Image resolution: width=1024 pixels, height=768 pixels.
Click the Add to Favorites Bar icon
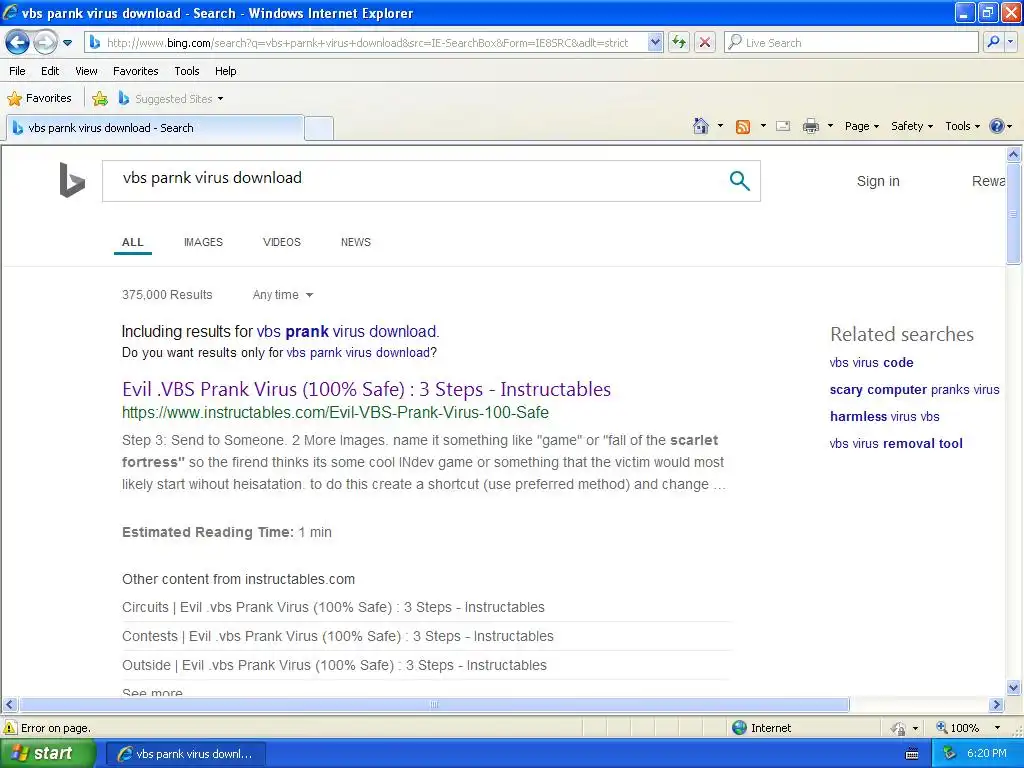(100, 99)
